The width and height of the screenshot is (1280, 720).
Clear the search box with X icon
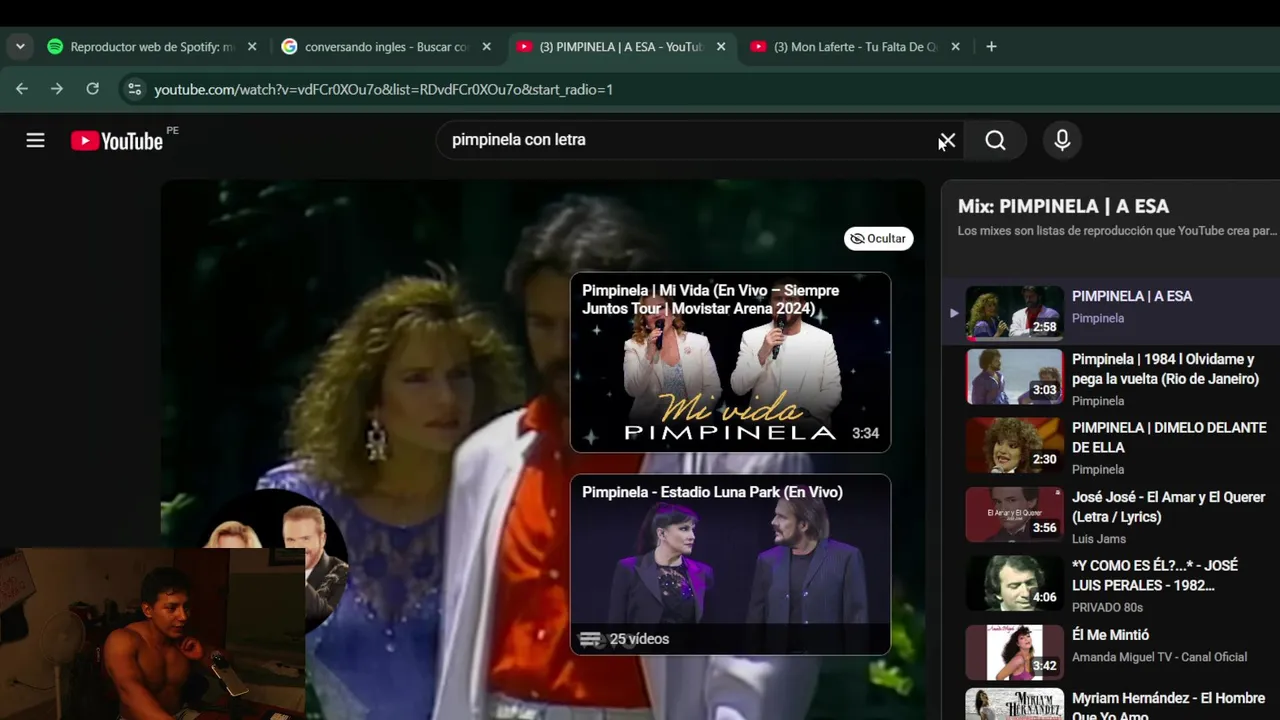point(946,141)
